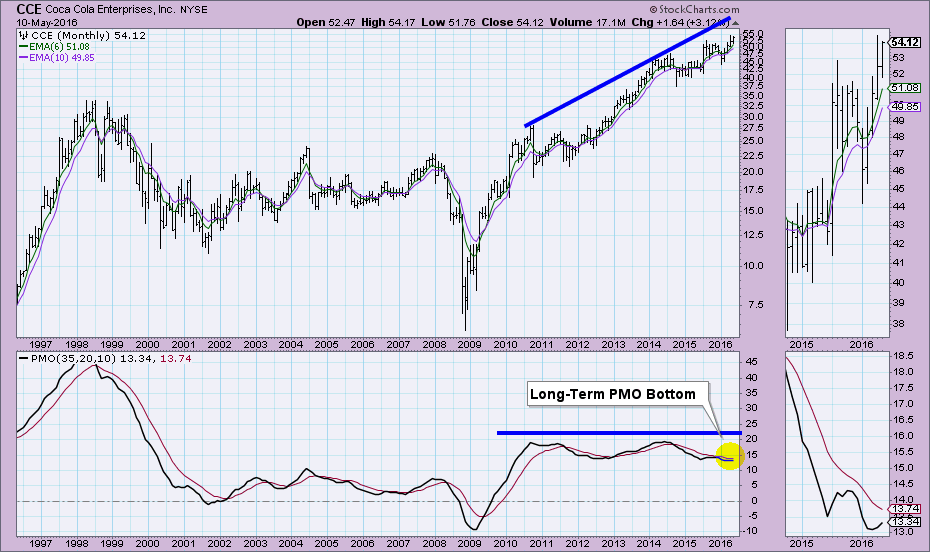Click the Close 54.12 value in the header

pyautogui.click(x=512, y=22)
